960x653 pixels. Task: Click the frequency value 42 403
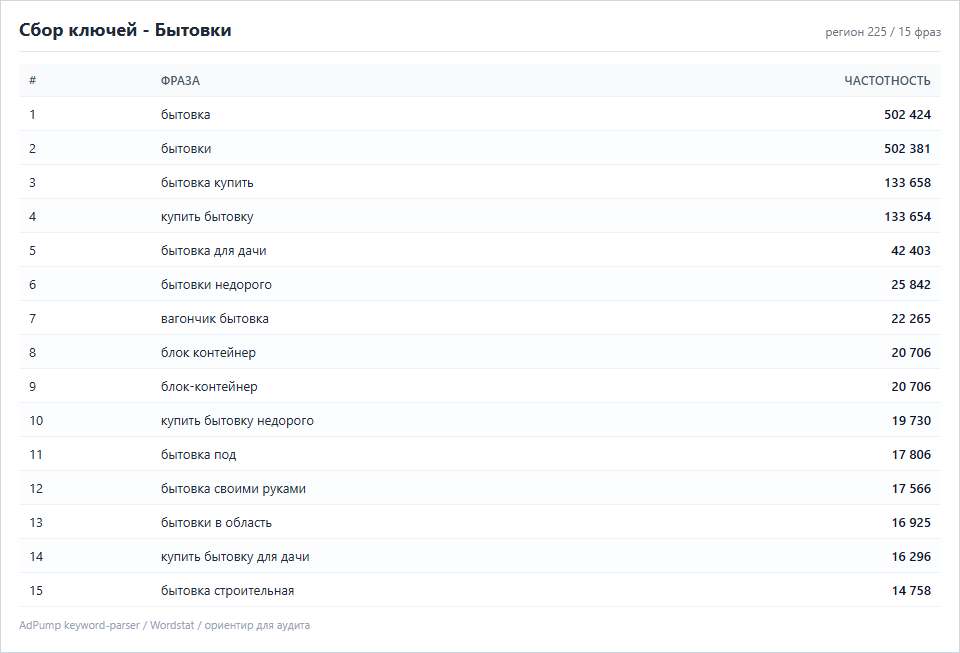click(911, 251)
